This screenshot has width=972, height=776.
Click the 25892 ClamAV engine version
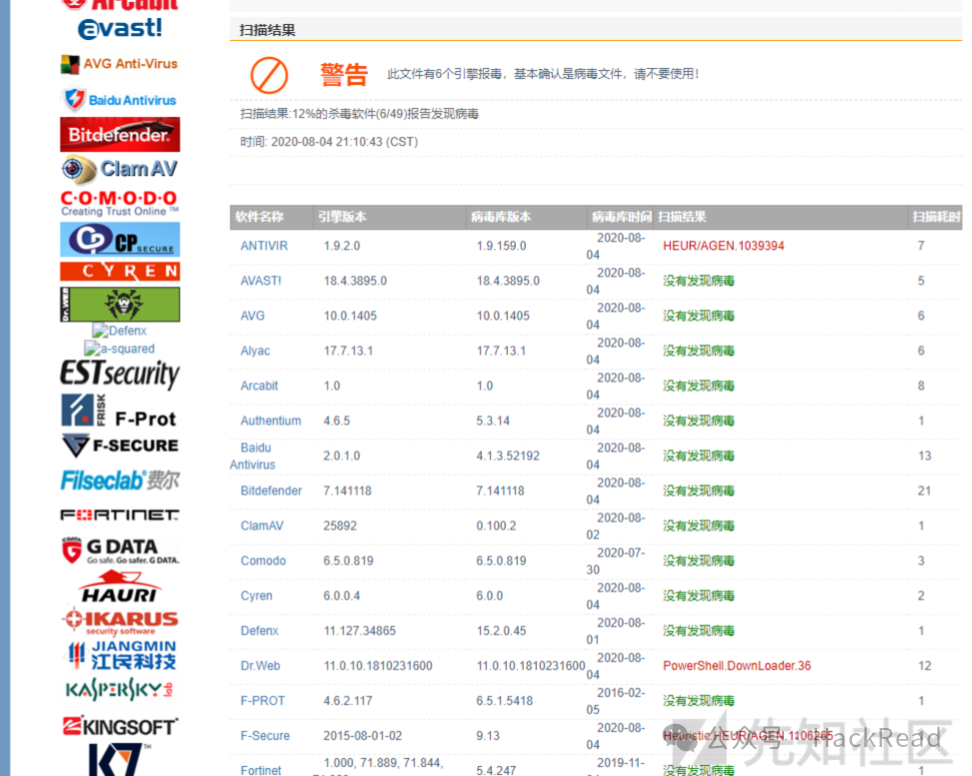[x=340, y=526]
